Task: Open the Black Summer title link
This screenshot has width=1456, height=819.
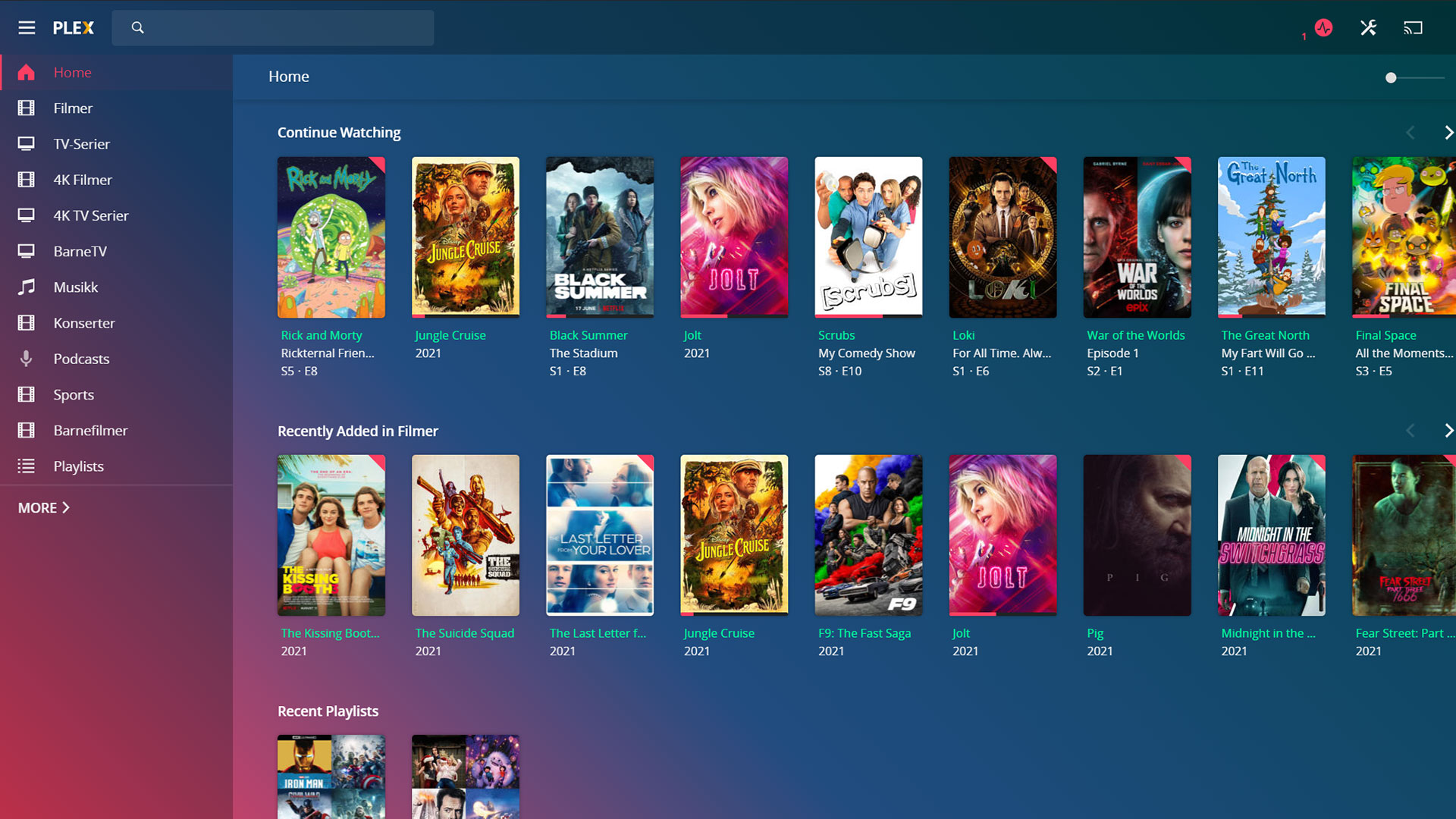Action: coord(588,335)
